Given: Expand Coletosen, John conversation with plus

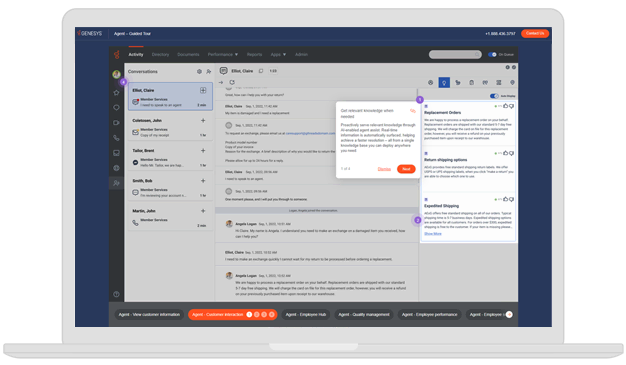Looking at the screenshot, I should (x=203, y=120).
